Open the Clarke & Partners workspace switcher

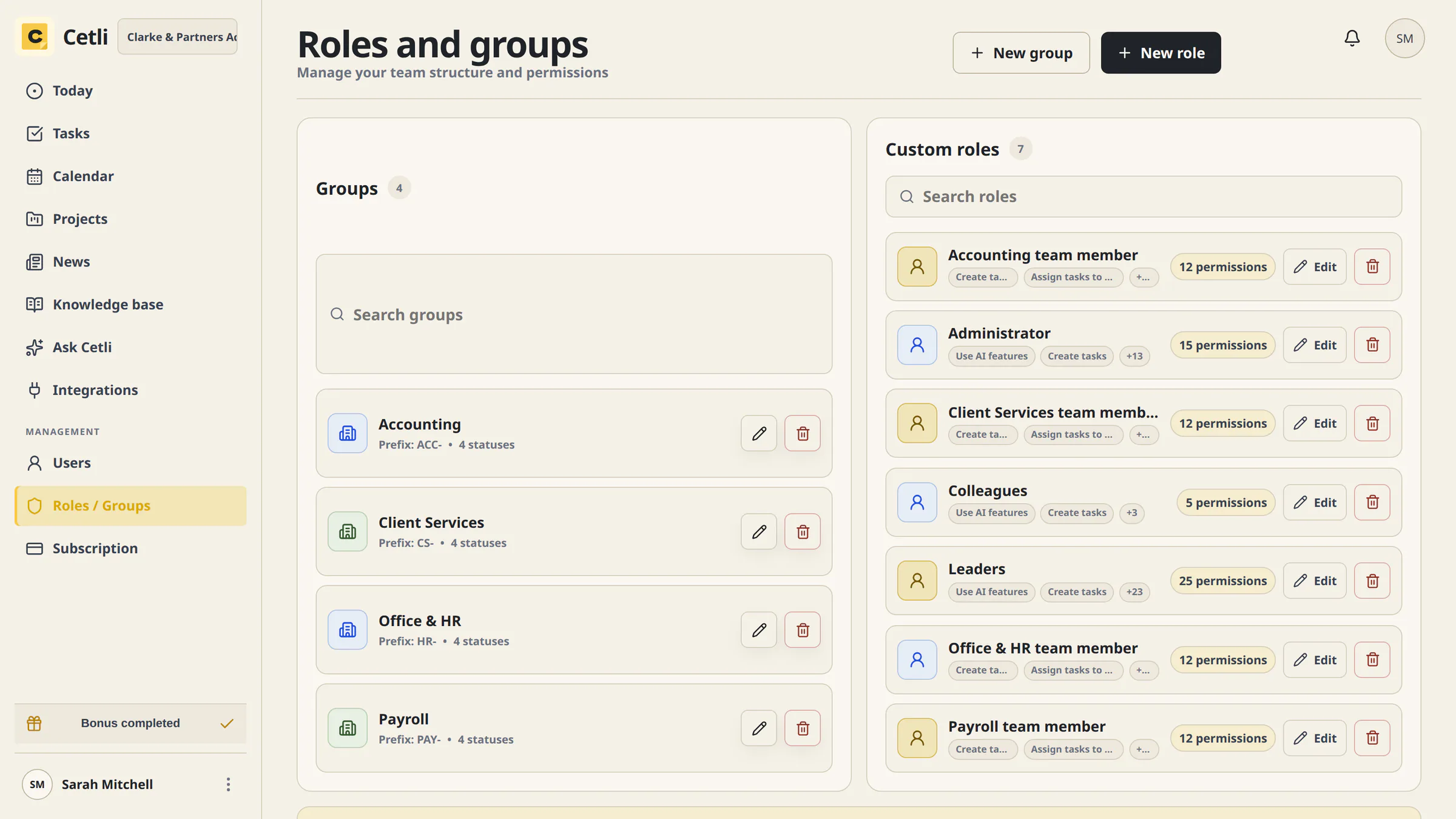[177, 37]
